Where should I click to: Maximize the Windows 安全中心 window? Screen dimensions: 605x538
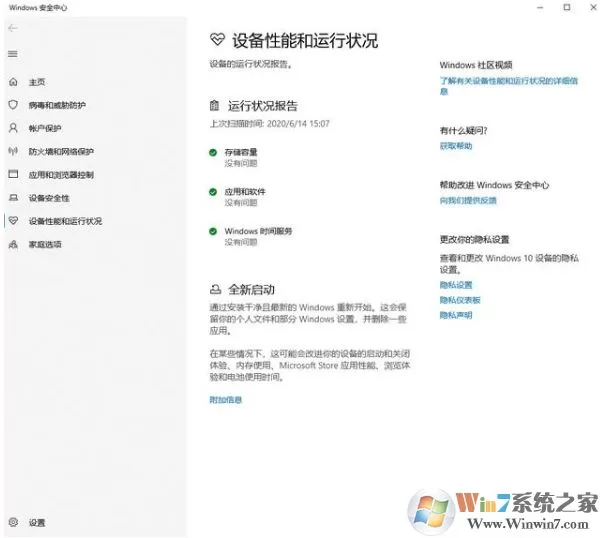point(567,7)
